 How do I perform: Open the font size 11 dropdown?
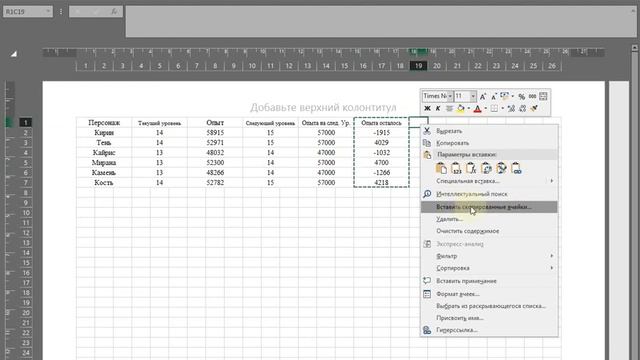click(x=473, y=96)
